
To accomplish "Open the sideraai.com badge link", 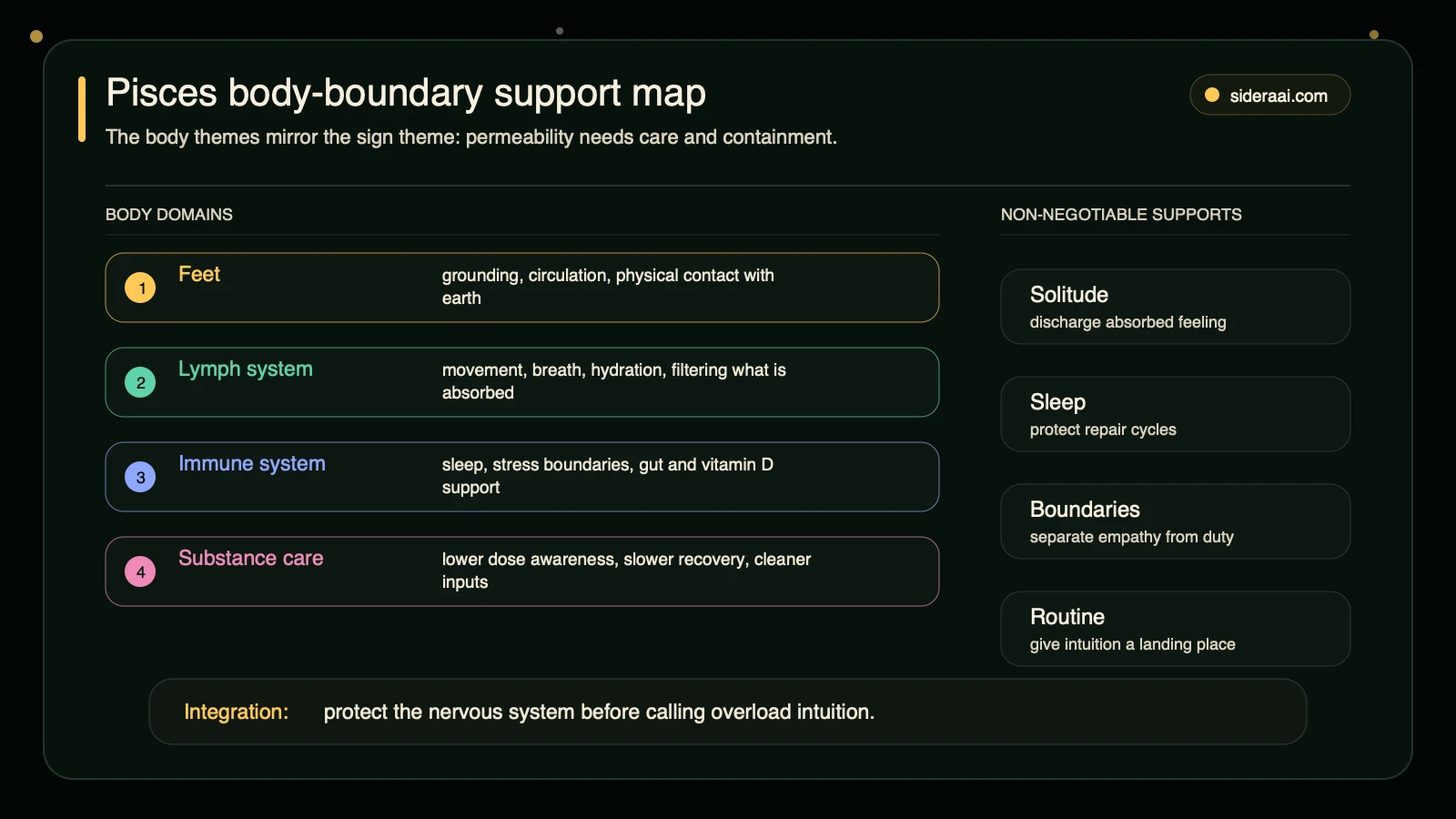I will [x=1269, y=95].
